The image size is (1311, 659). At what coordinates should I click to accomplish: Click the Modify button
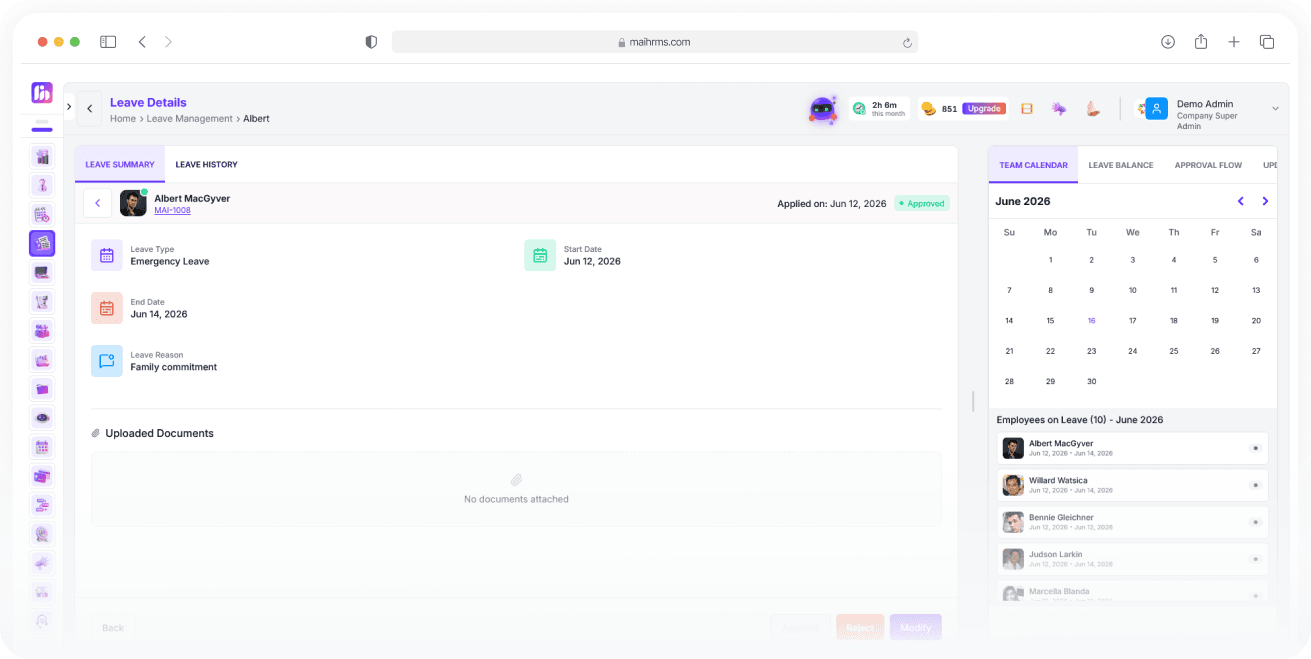click(915, 627)
